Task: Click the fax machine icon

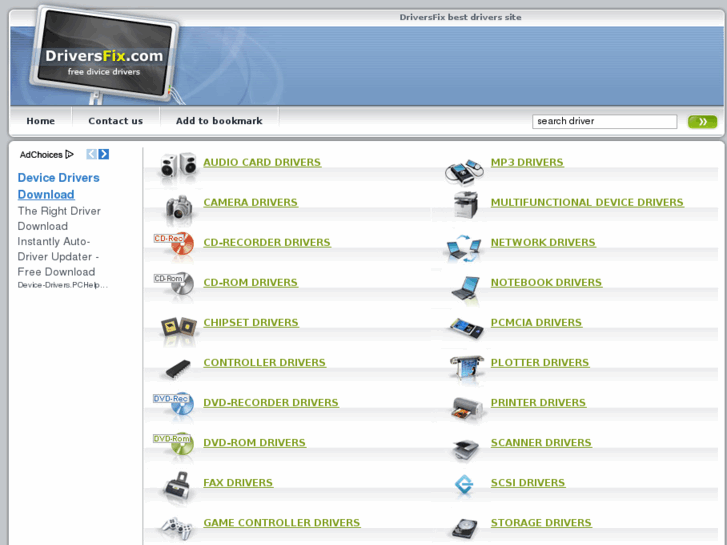Action: [178, 486]
